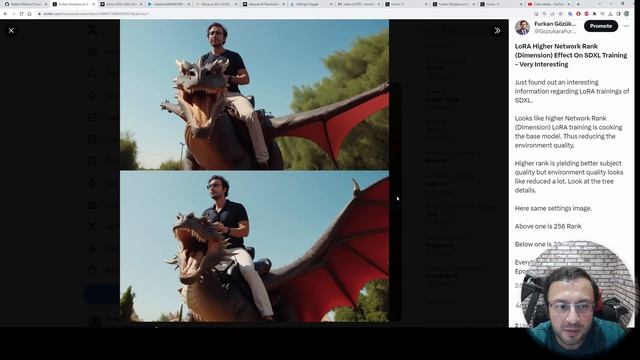Screen dimensions: 640x360
Task: Open the @GozukaraFur... handle link
Action: 555,31
